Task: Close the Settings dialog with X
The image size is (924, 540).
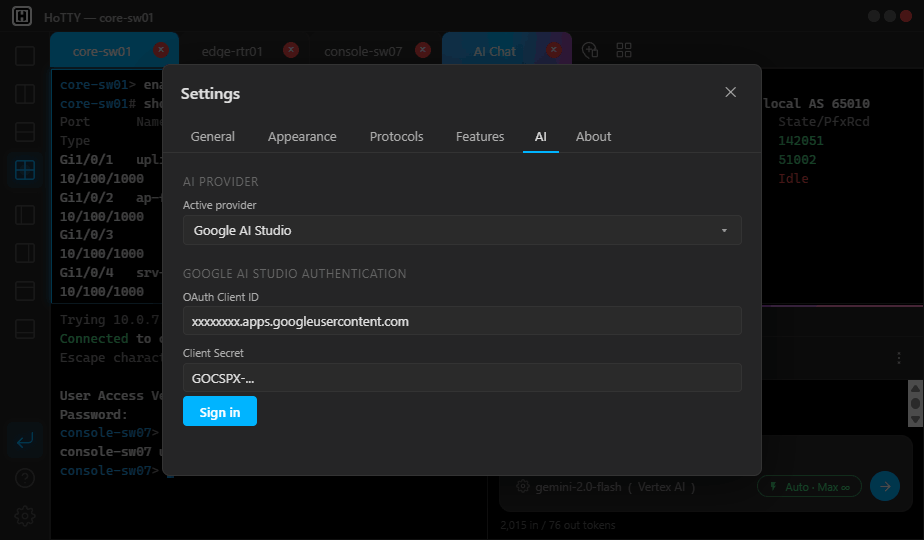Action: (x=730, y=92)
